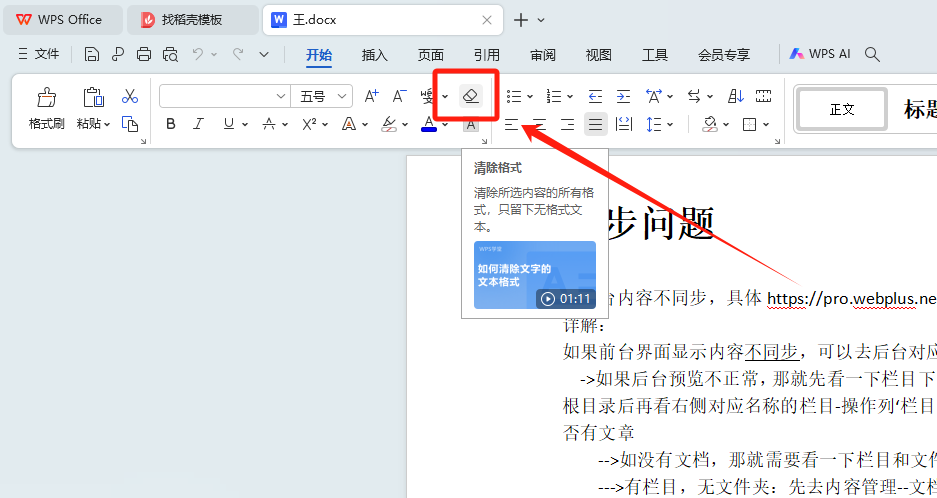Toggle Italic formatting
Viewport: 937px width, 498px height.
tap(198, 124)
